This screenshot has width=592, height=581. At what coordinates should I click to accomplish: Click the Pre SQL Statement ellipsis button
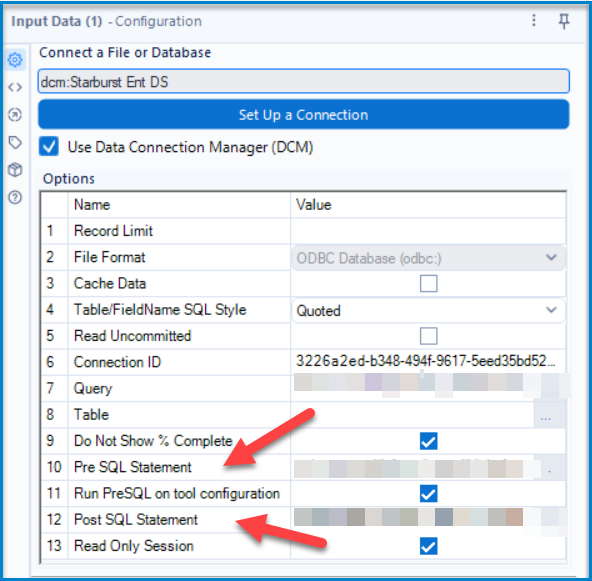549,467
